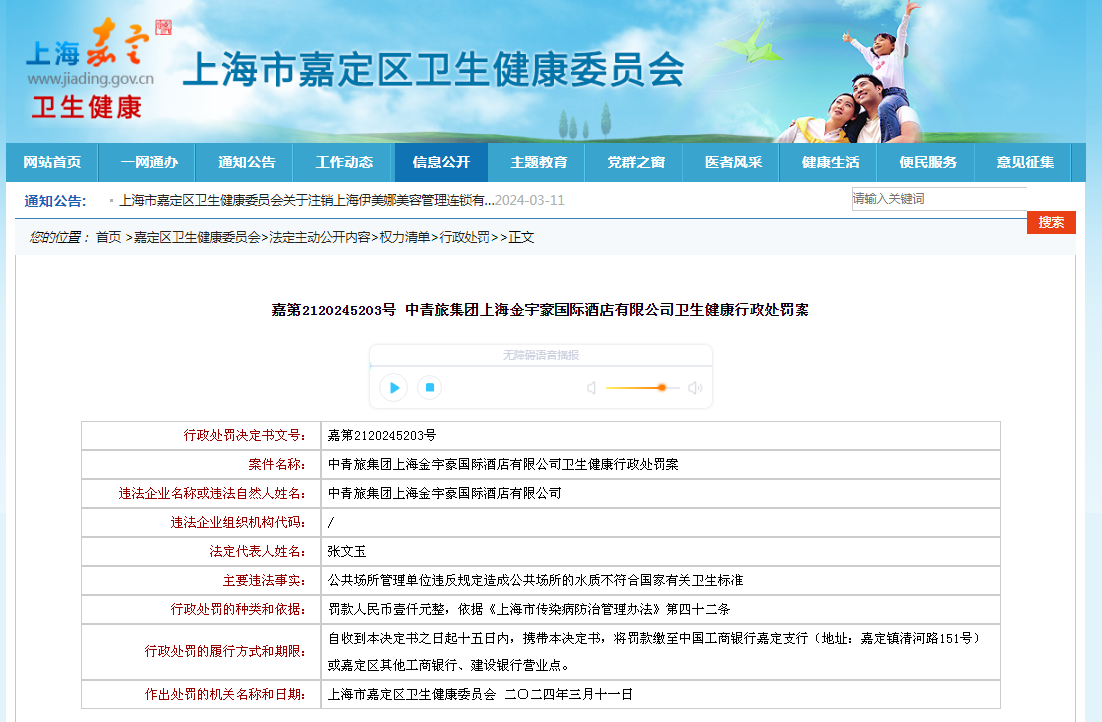Open the 党群之窗 menu
Viewport: 1102px width, 722px height.
point(636,162)
